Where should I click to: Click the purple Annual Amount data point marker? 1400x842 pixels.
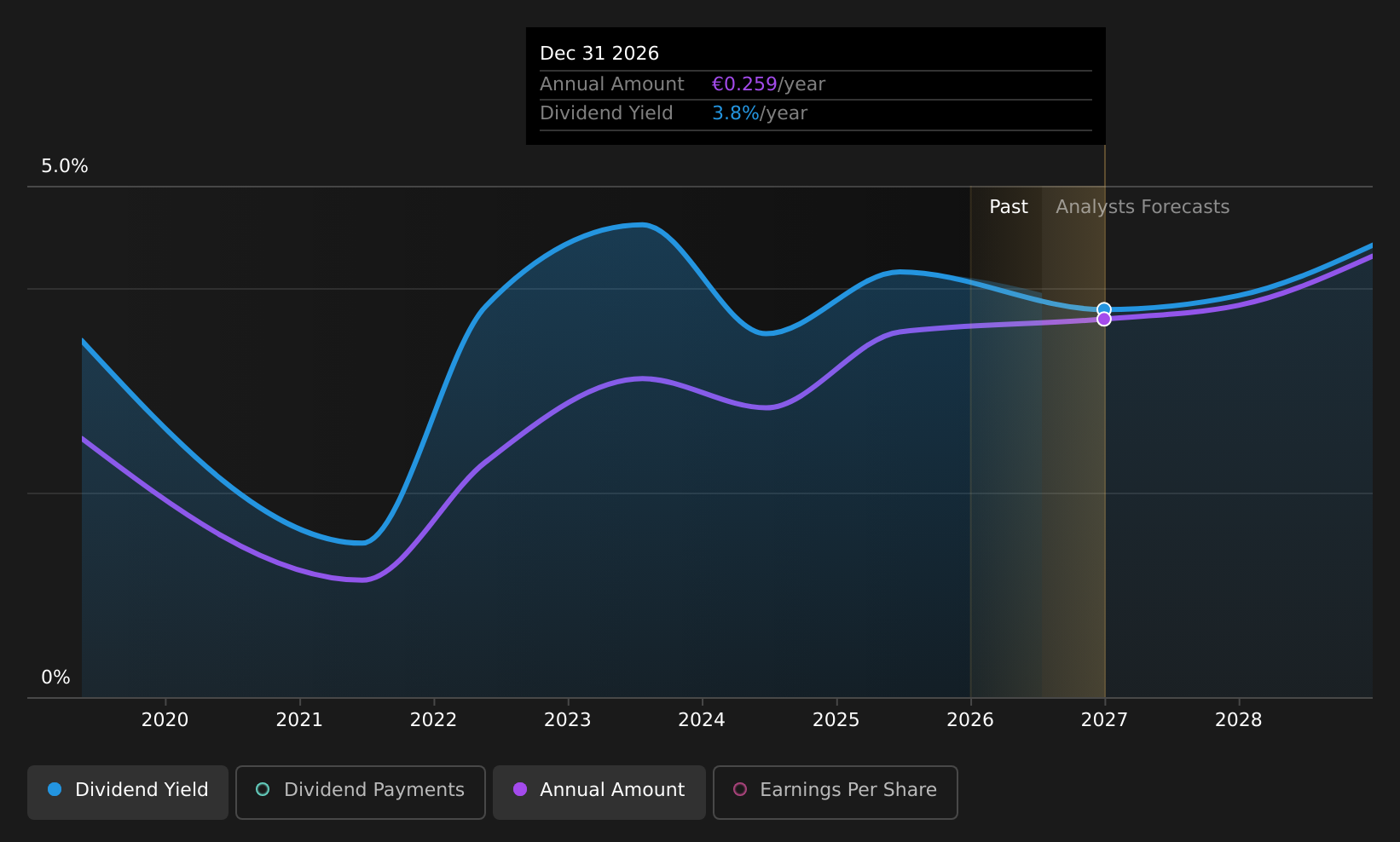click(x=1104, y=319)
